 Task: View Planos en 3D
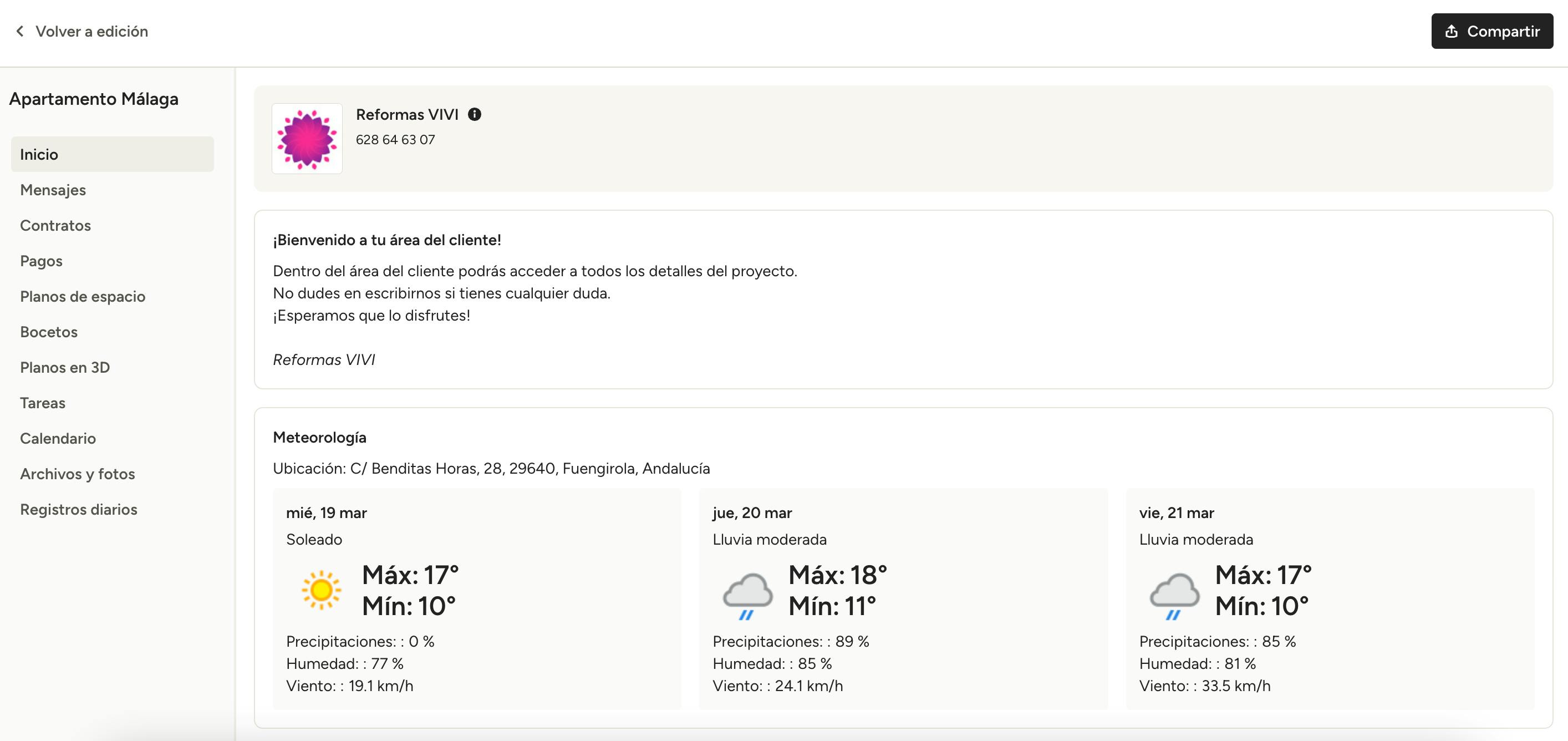[65, 367]
